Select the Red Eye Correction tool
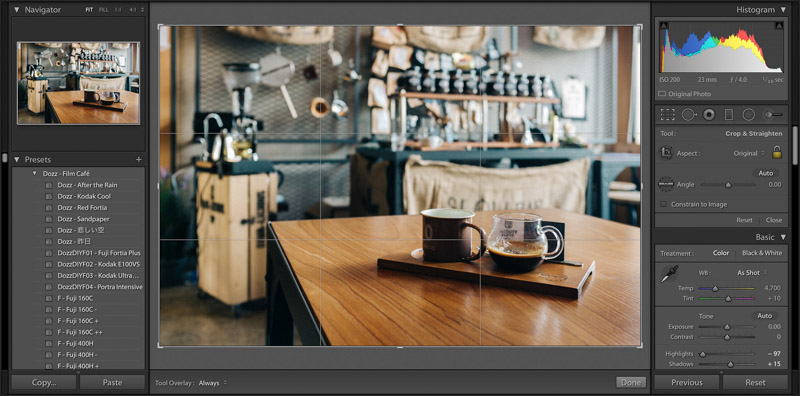800x396 pixels. coord(709,114)
